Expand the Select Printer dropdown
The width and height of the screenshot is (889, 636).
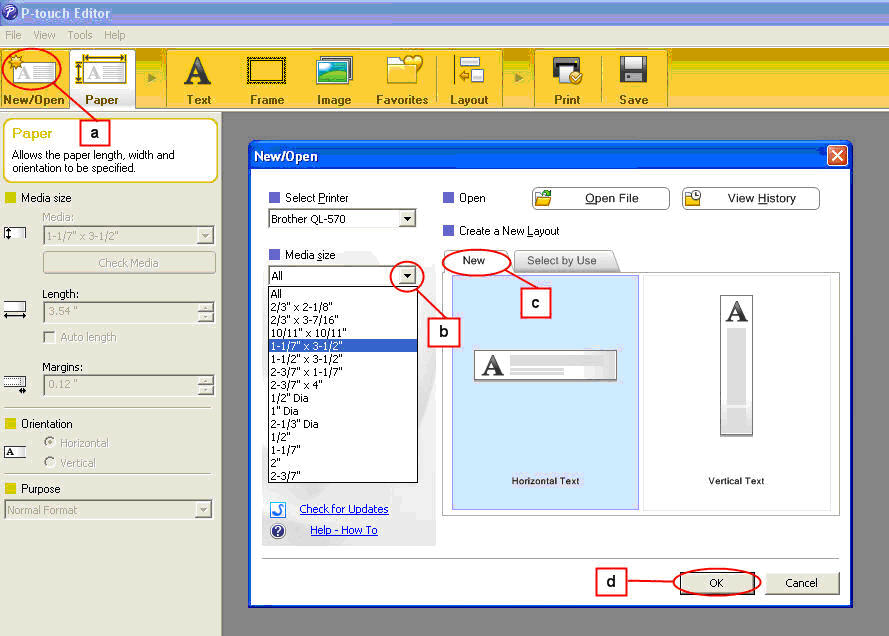click(406, 218)
